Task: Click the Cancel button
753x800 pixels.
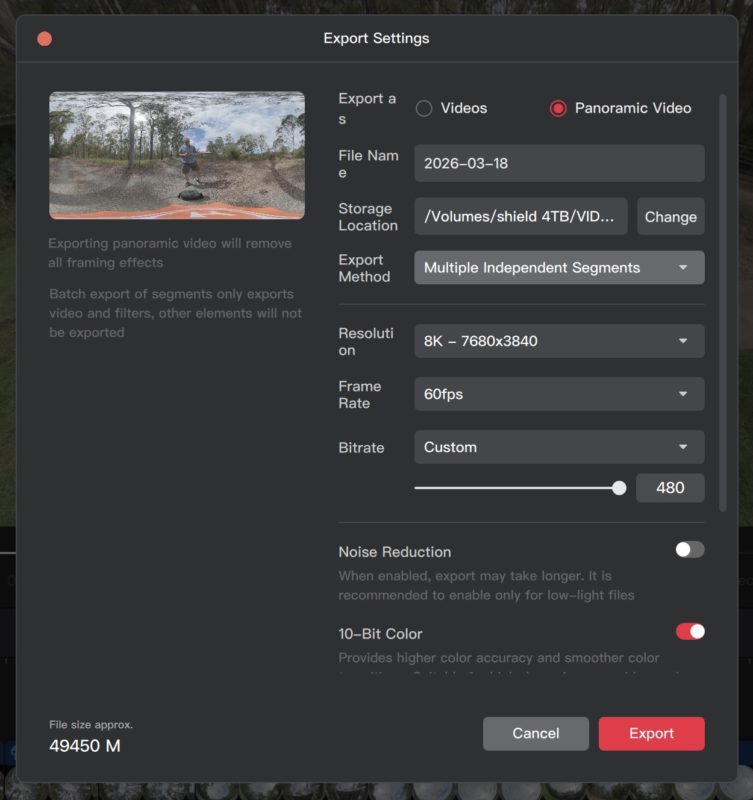Action: click(536, 733)
